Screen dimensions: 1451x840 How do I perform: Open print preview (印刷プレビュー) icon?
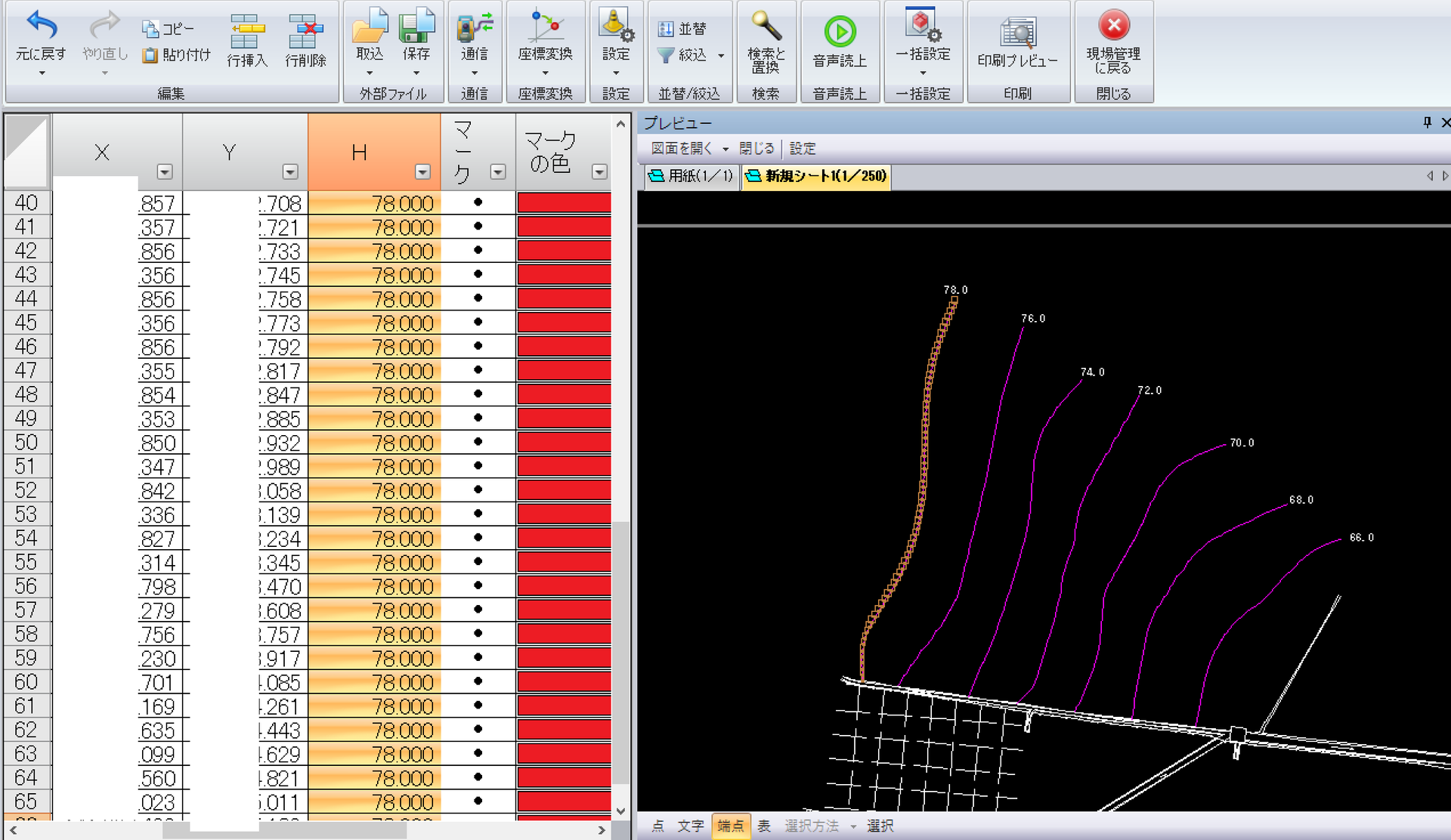pos(1017,33)
